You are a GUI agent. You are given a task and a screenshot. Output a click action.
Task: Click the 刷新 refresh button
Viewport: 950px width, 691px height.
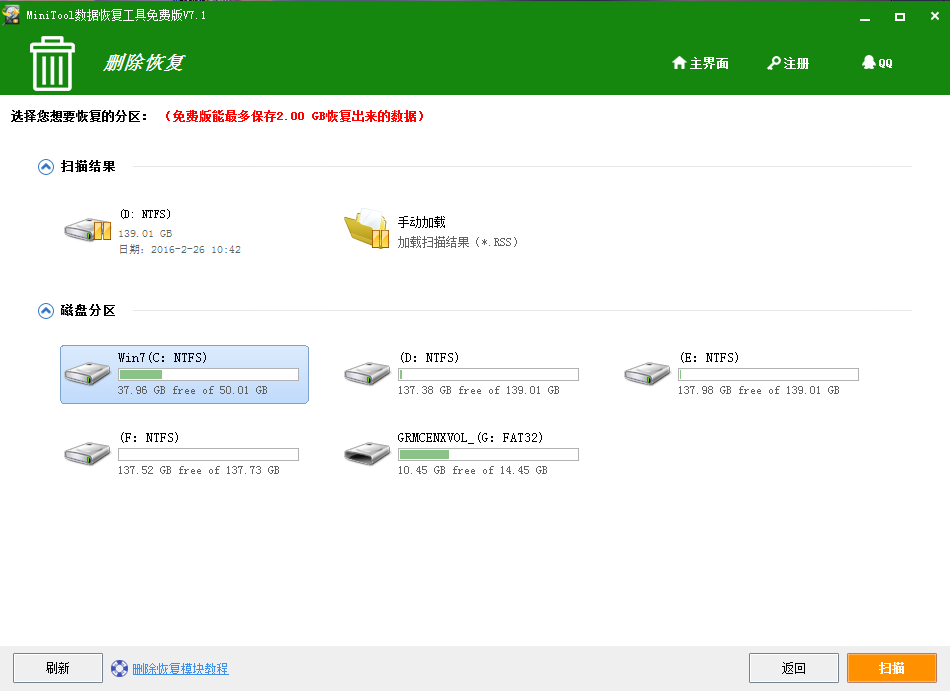click(58, 668)
